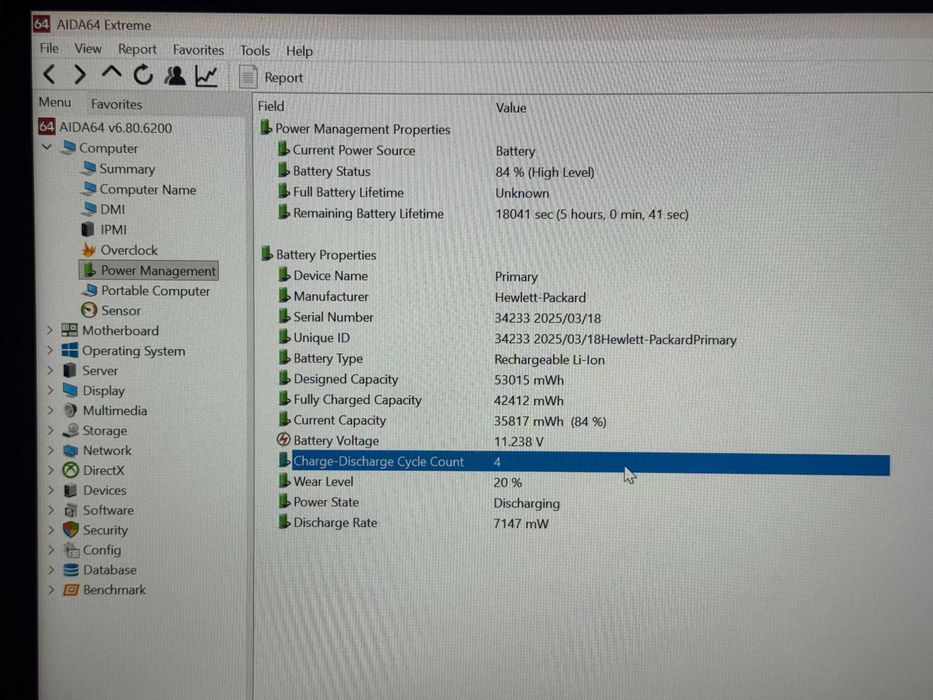Select the Power Management tree item
This screenshot has height=700, width=933.
(149, 270)
